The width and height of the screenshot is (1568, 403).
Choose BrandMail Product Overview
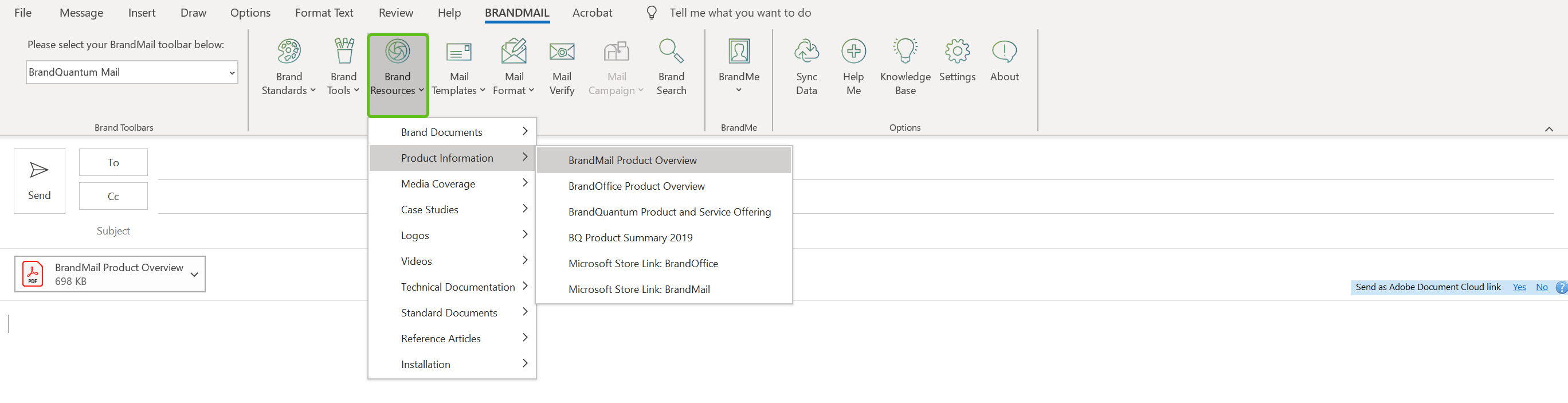pos(664,161)
